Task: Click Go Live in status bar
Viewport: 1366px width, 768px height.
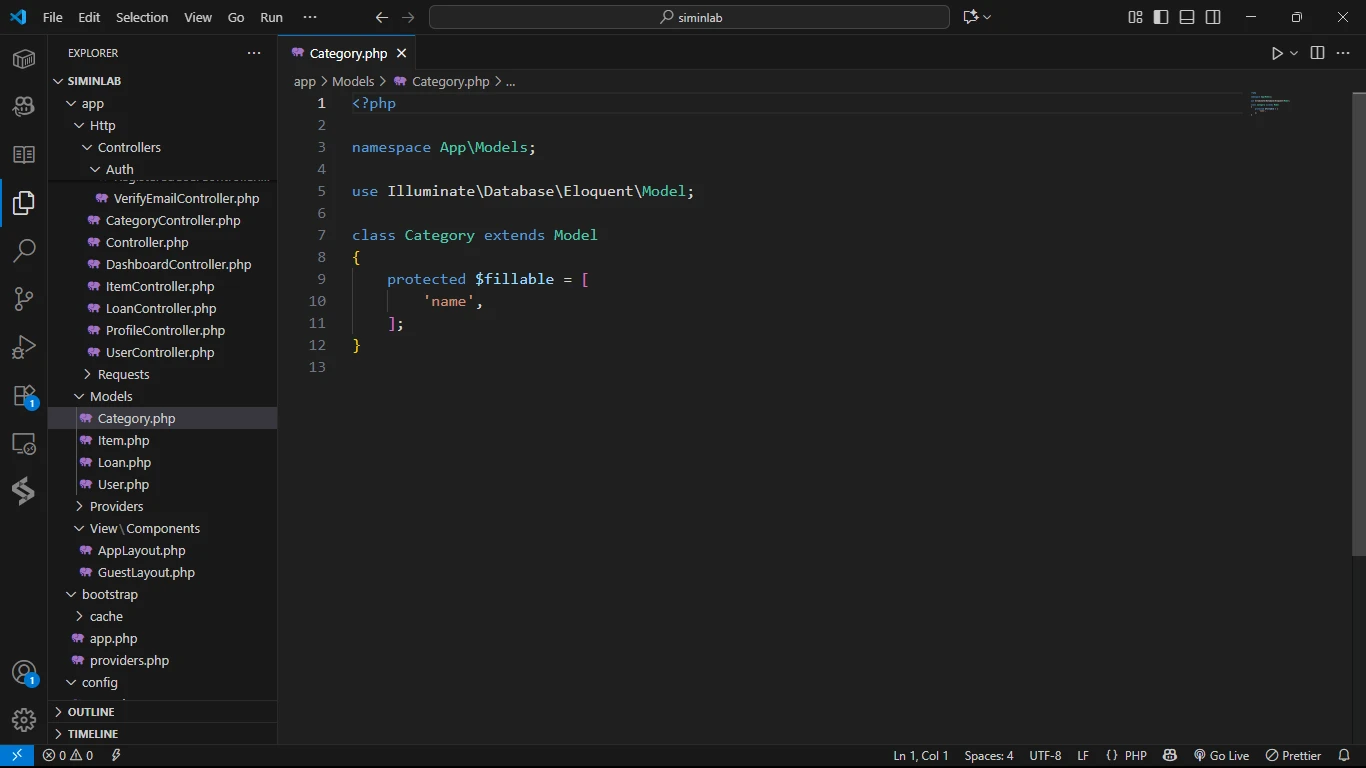Action: tap(1221, 756)
